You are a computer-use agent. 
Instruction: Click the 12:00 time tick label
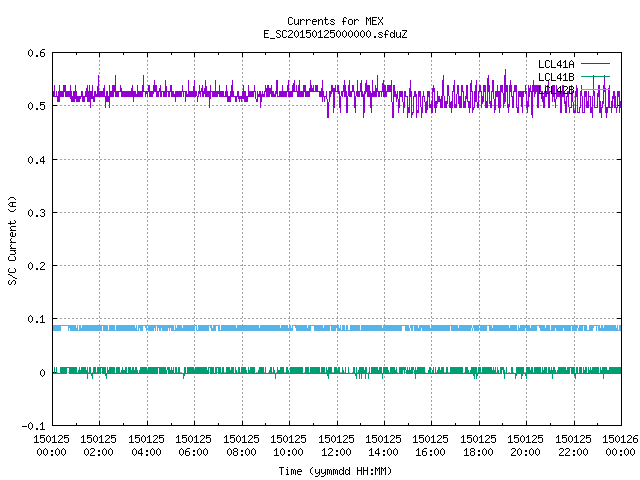click(336, 452)
